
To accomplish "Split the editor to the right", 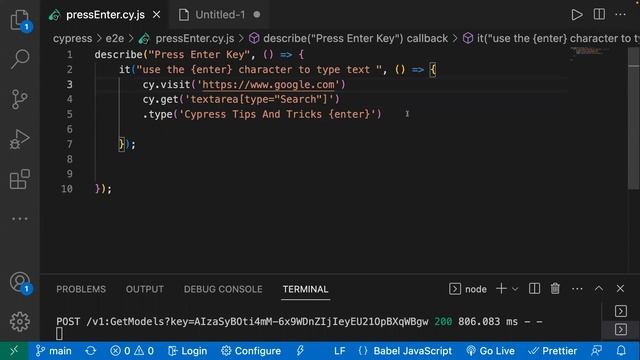I will (x=599, y=14).
